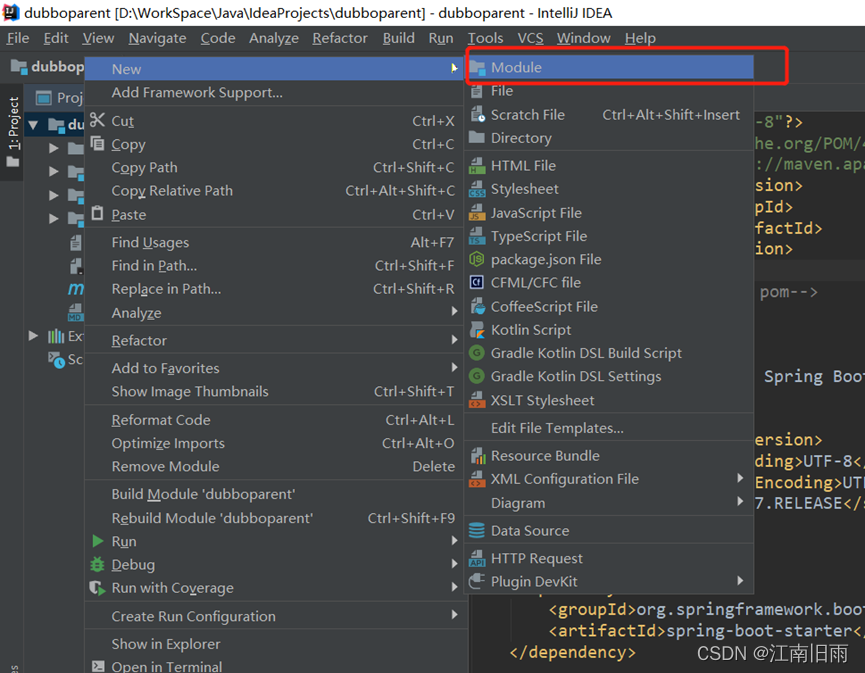865x673 pixels.
Task: Click the Paste clipboard icon
Action: (97, 213)
